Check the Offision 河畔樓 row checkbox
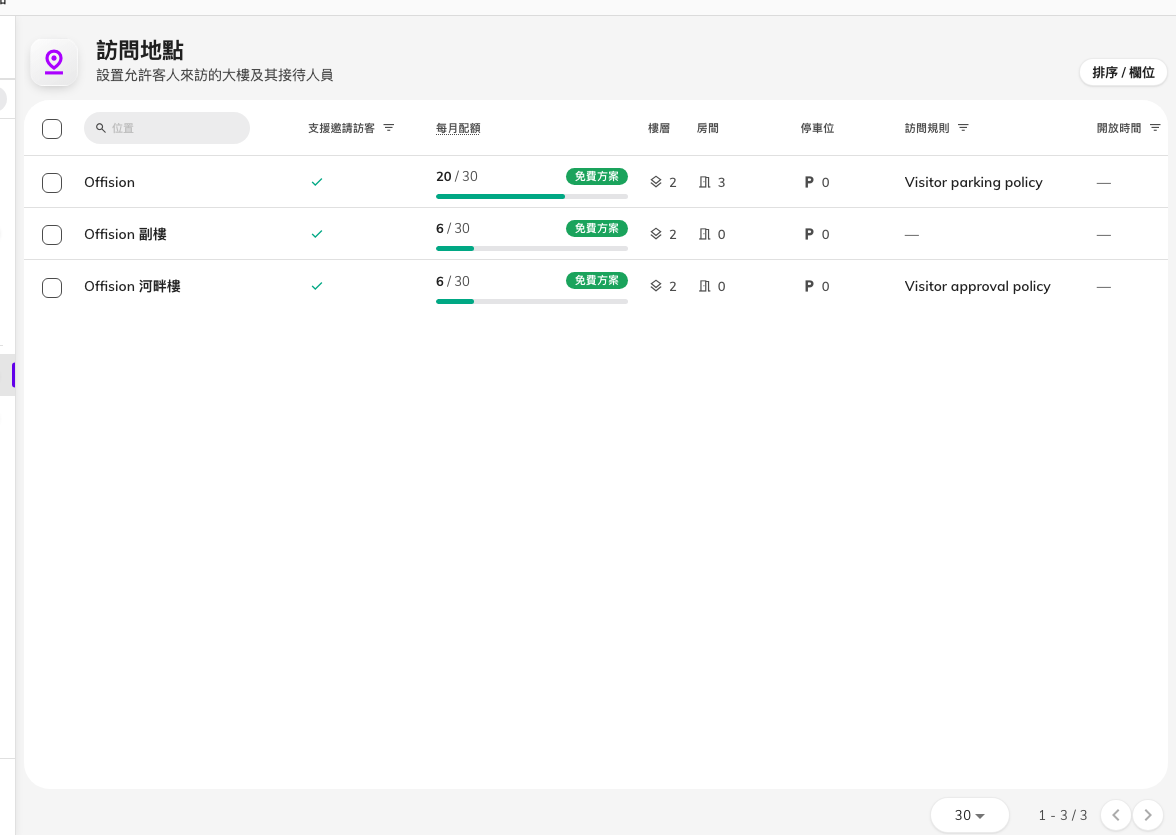Screen dimensions: 1176x835 [52, 287]
